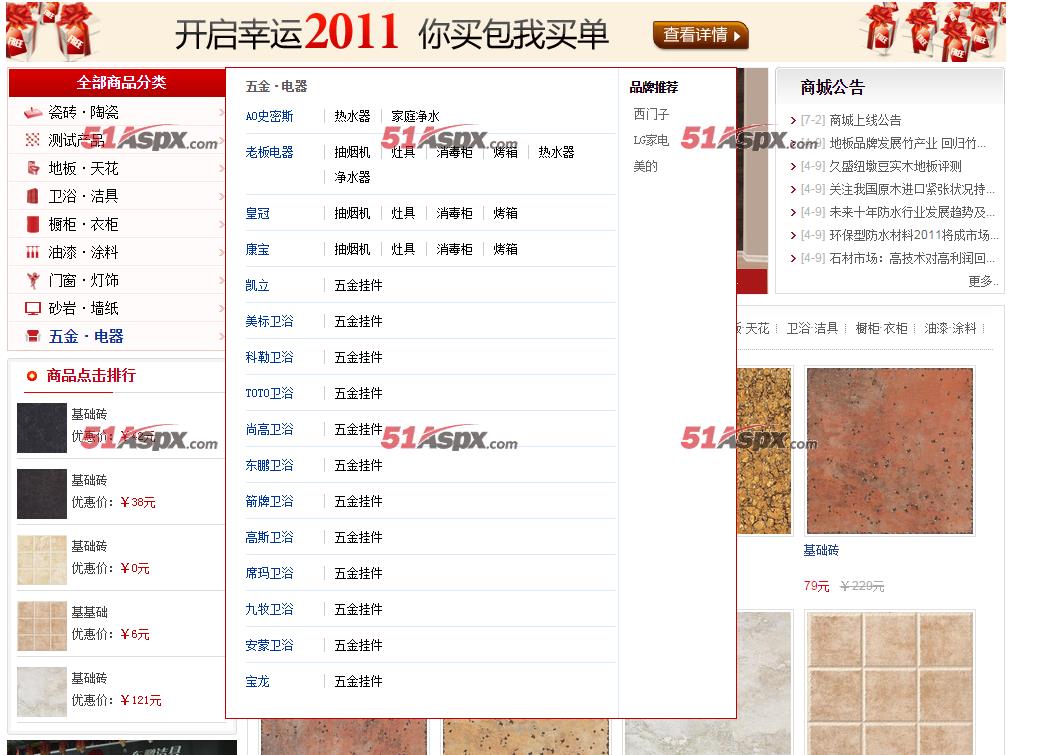The image size is (1064, 755).
Task: Open 环保型防水材料2011将成市场 announcement
Action: [x=913, y=235]
